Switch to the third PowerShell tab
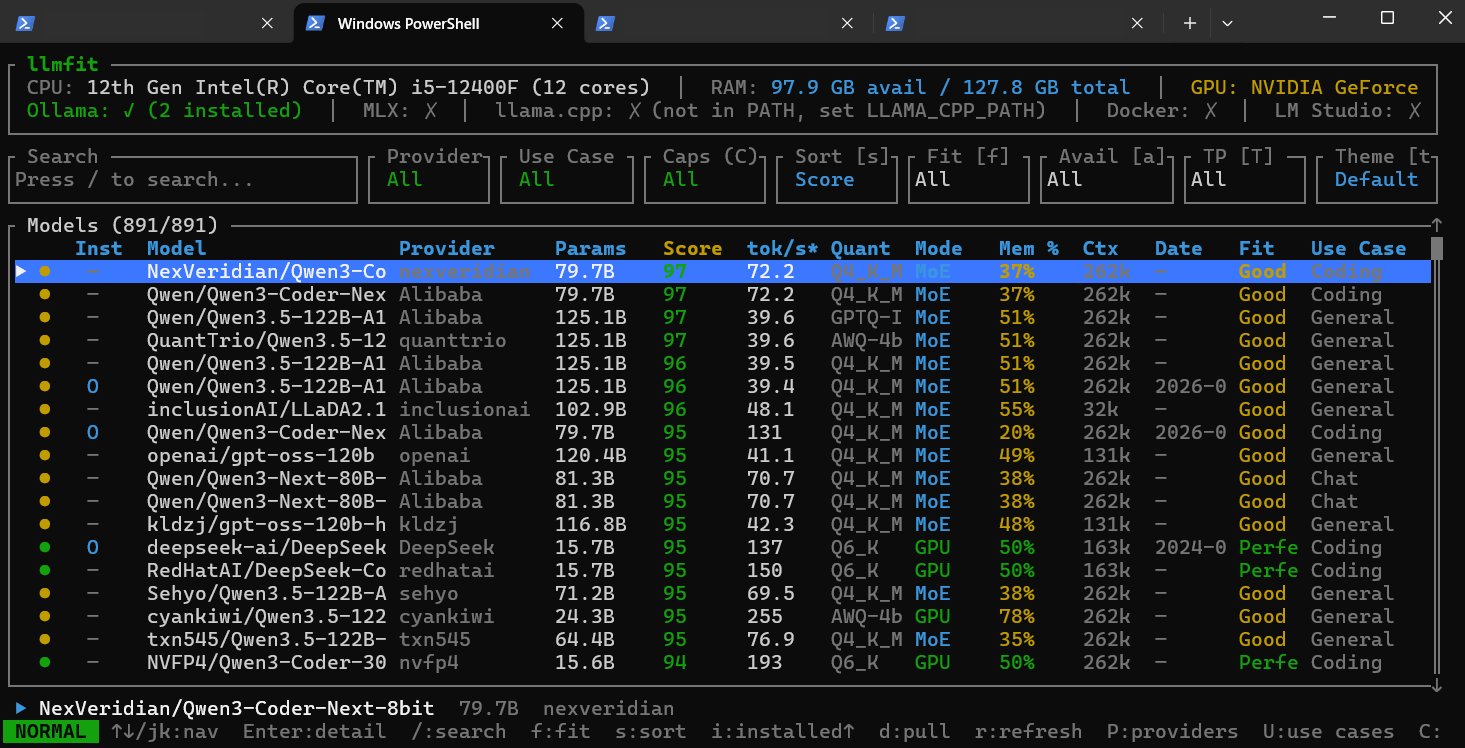The height and width of the screenshot is (748, 1465). [x=727, y=23]
